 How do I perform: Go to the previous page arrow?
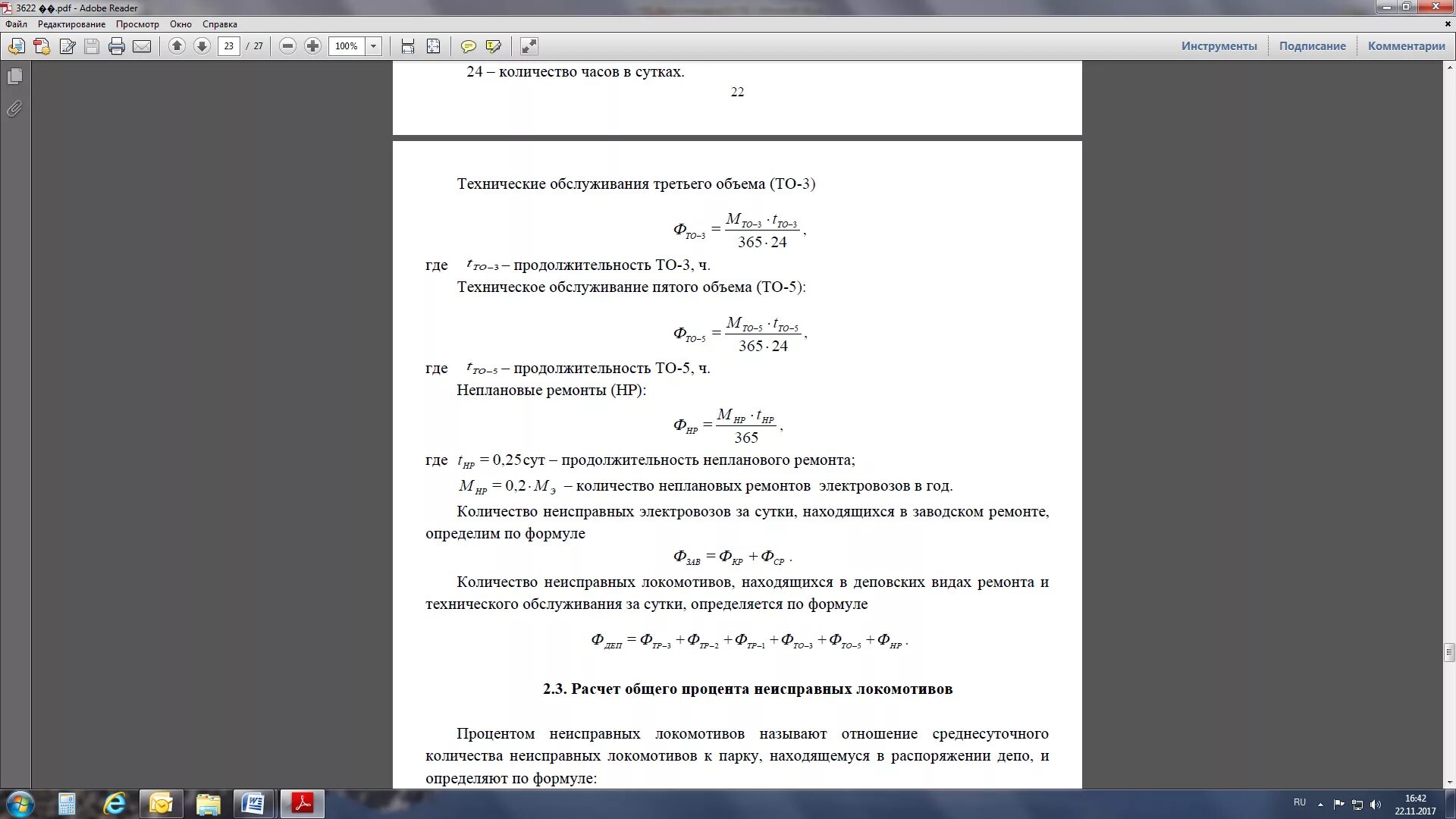click(x=177, y=46)
